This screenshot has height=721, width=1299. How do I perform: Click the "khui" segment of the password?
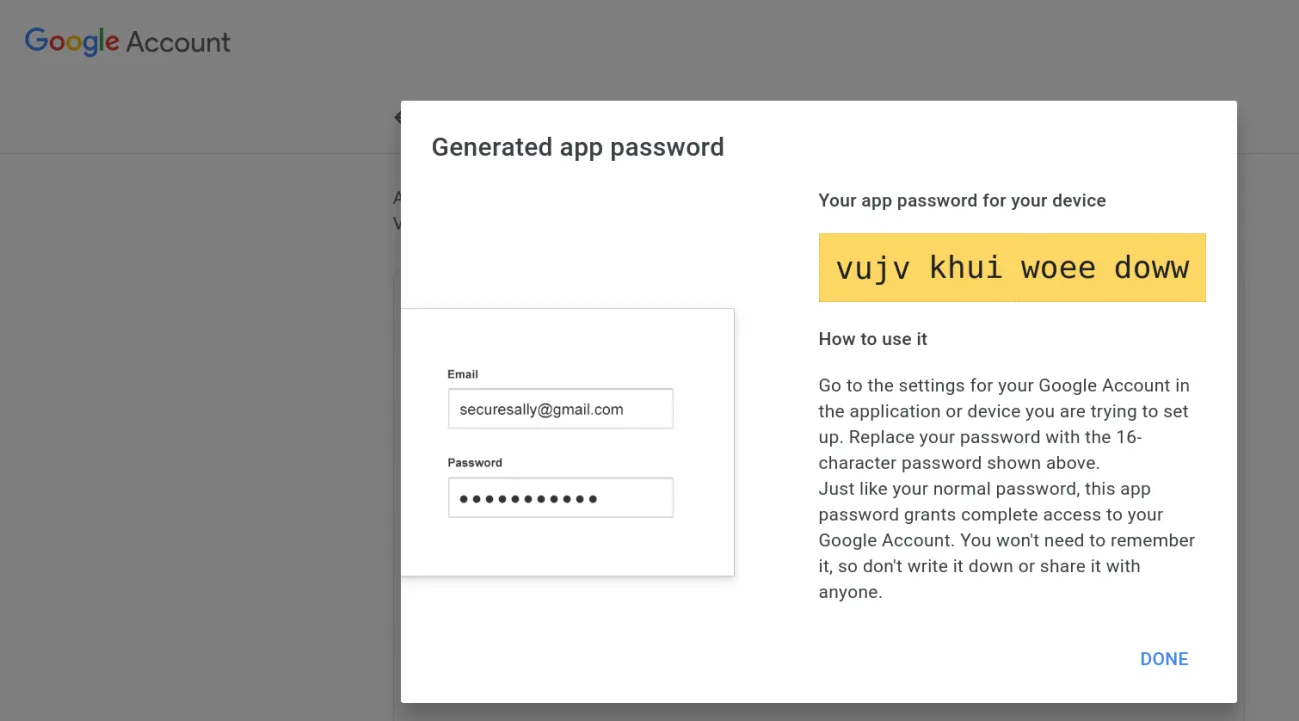[x=965, y=268]
